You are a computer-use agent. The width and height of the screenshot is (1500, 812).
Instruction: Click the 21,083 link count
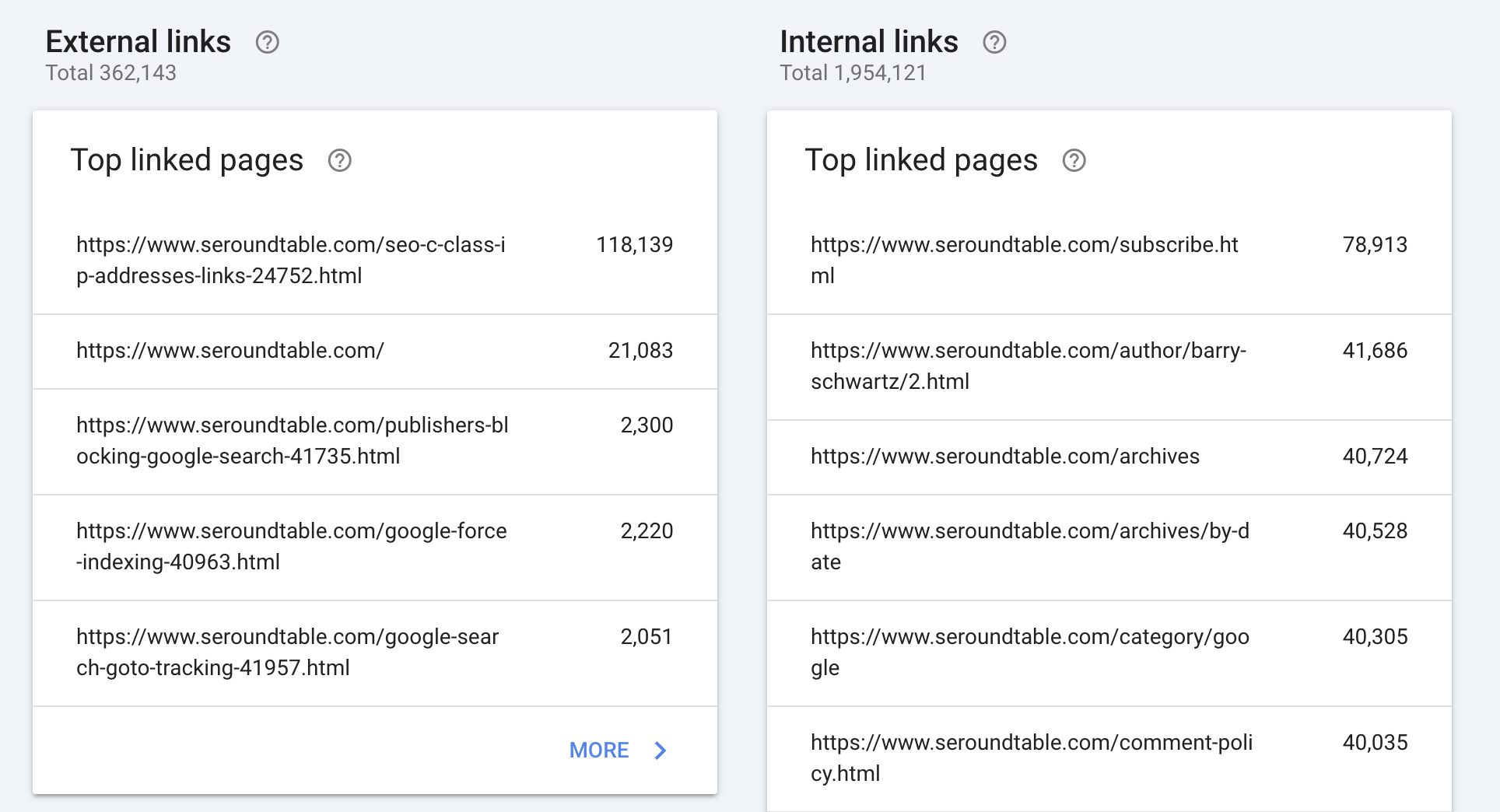click(x=641, y=351)
